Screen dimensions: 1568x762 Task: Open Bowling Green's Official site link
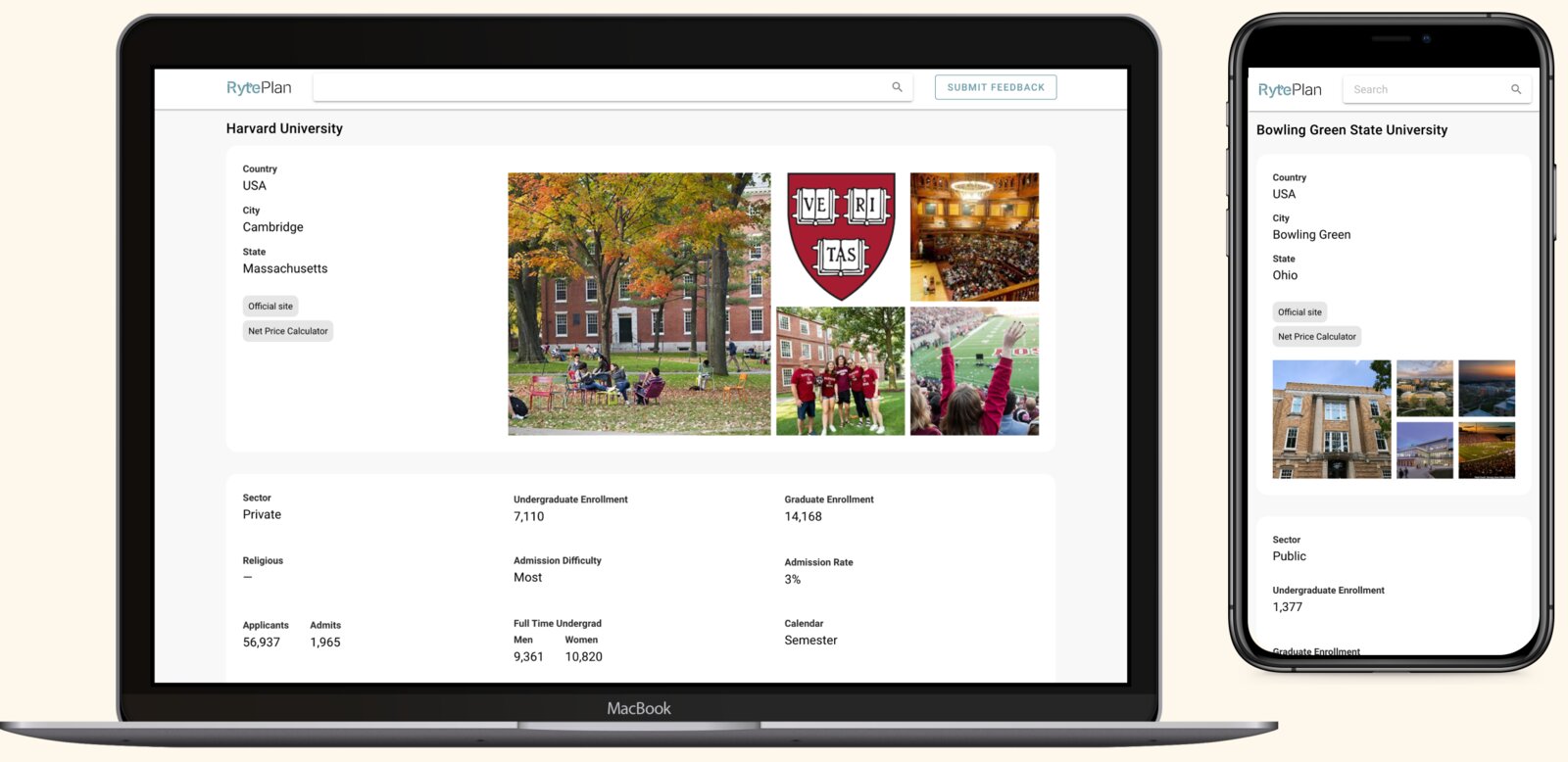(1299, 312)
